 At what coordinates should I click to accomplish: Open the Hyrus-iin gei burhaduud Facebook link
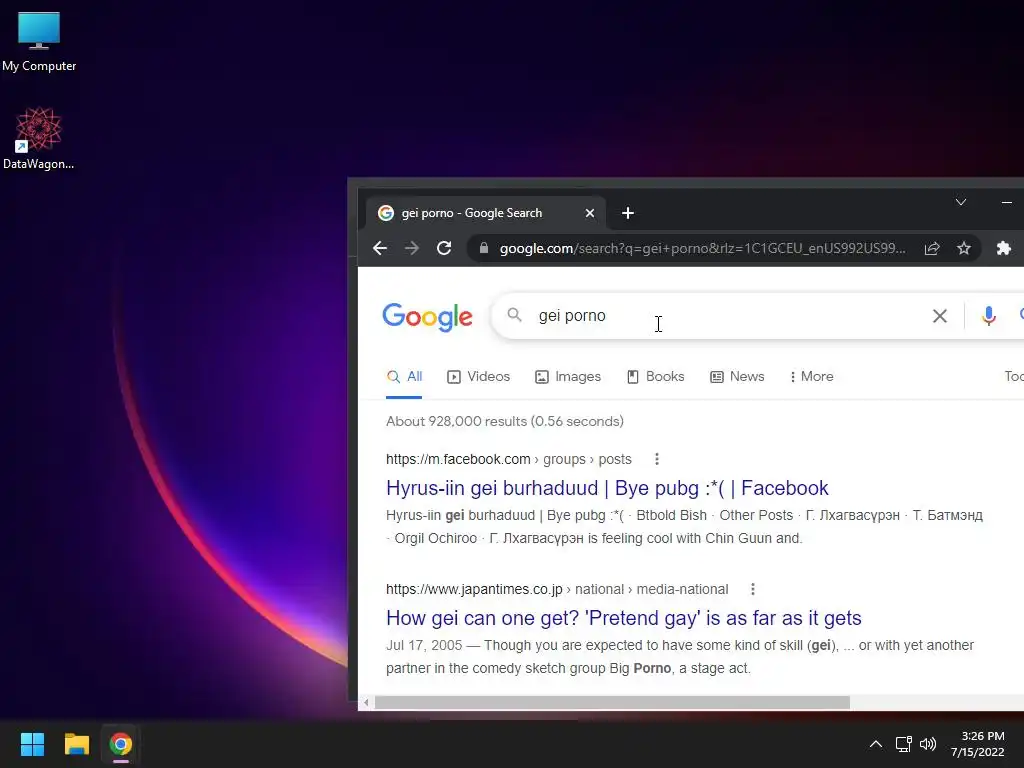[x=607, y=488]
